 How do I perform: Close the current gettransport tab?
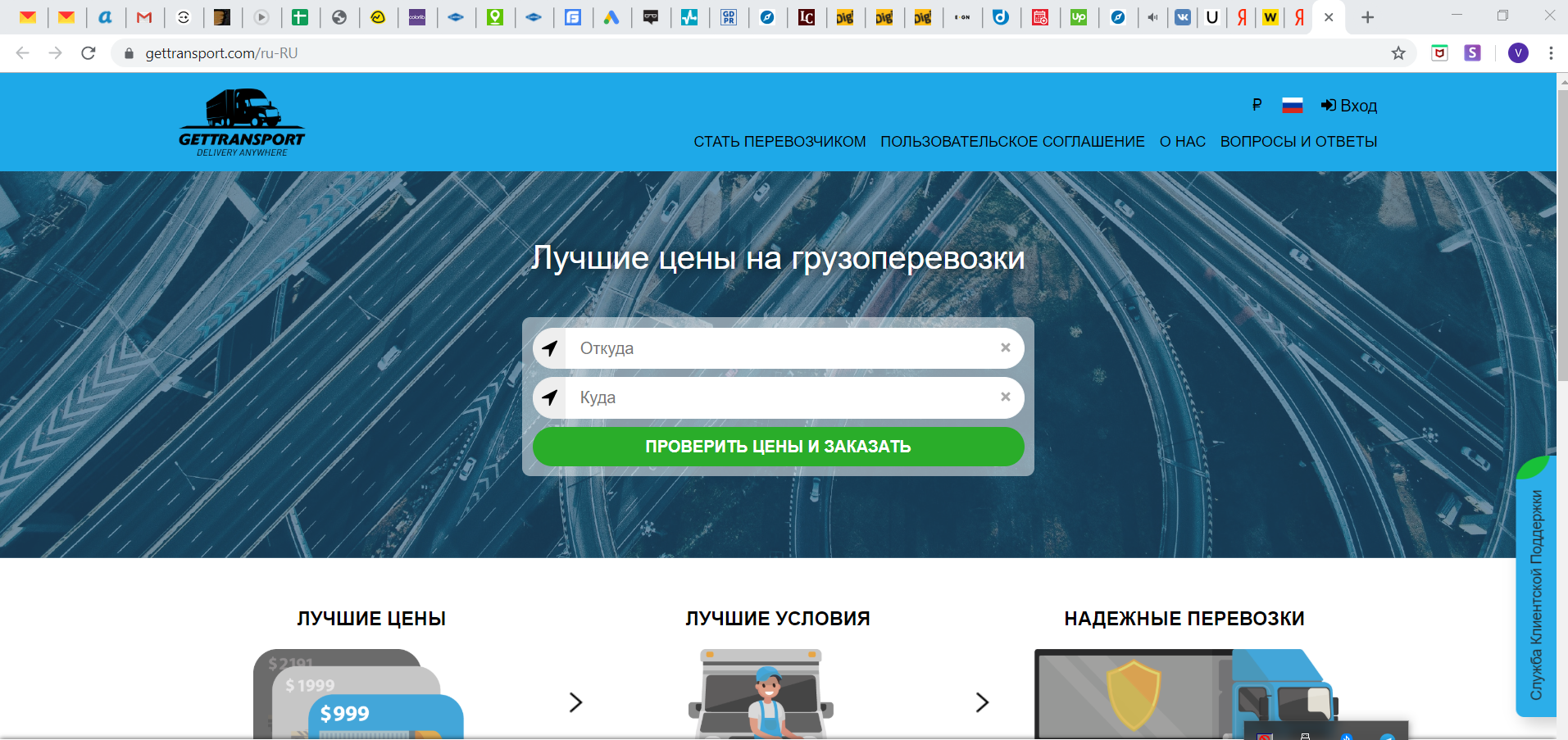point(1329,17)
